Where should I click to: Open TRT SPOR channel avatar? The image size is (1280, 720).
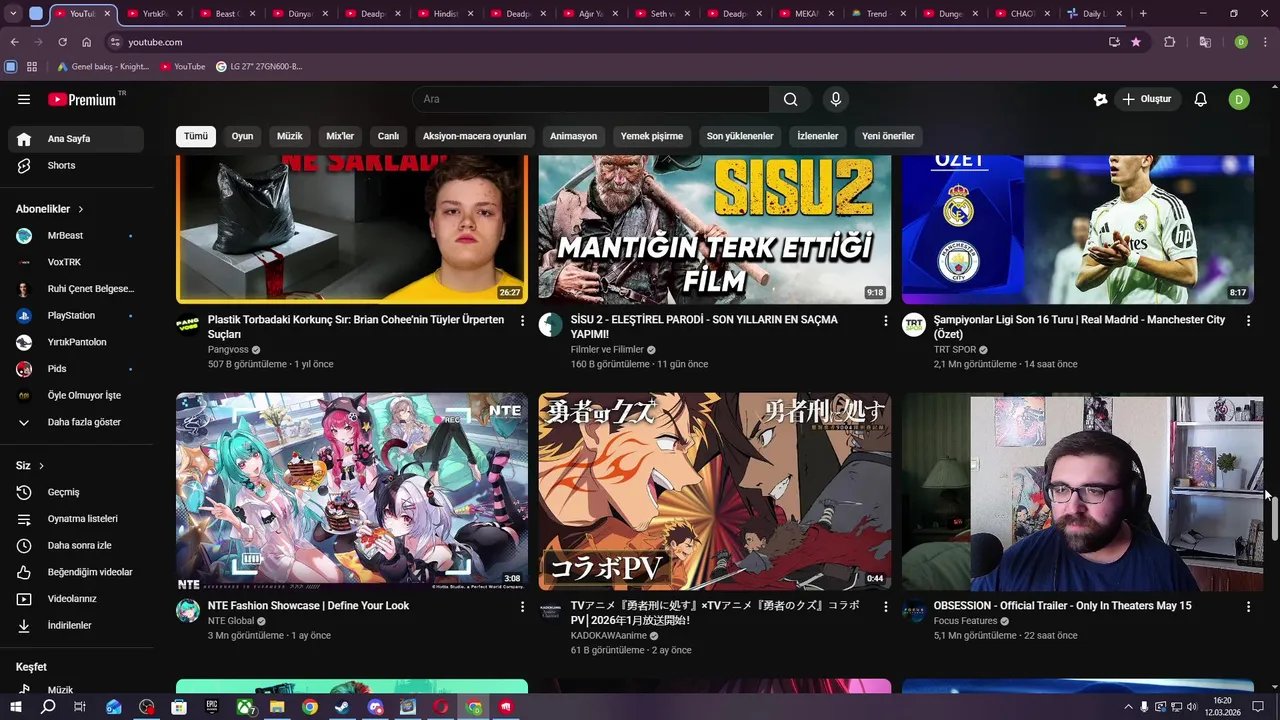(x=914, y=325)
